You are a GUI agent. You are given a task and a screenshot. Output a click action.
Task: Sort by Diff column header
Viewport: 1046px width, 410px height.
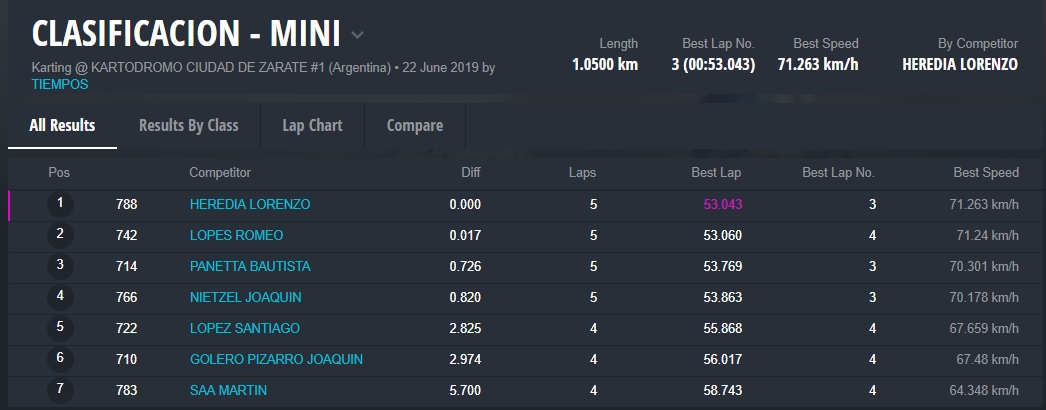[x=470, y=172]
